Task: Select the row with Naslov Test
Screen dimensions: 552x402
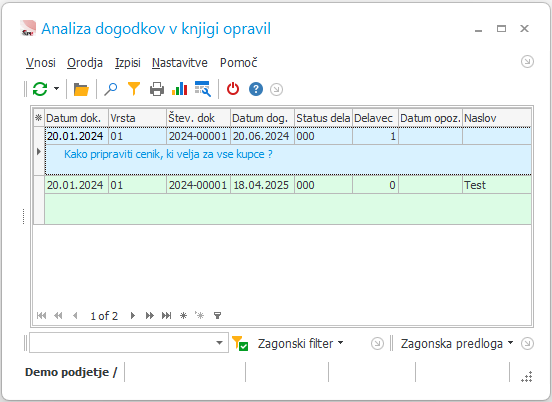Action: (288, 200)
